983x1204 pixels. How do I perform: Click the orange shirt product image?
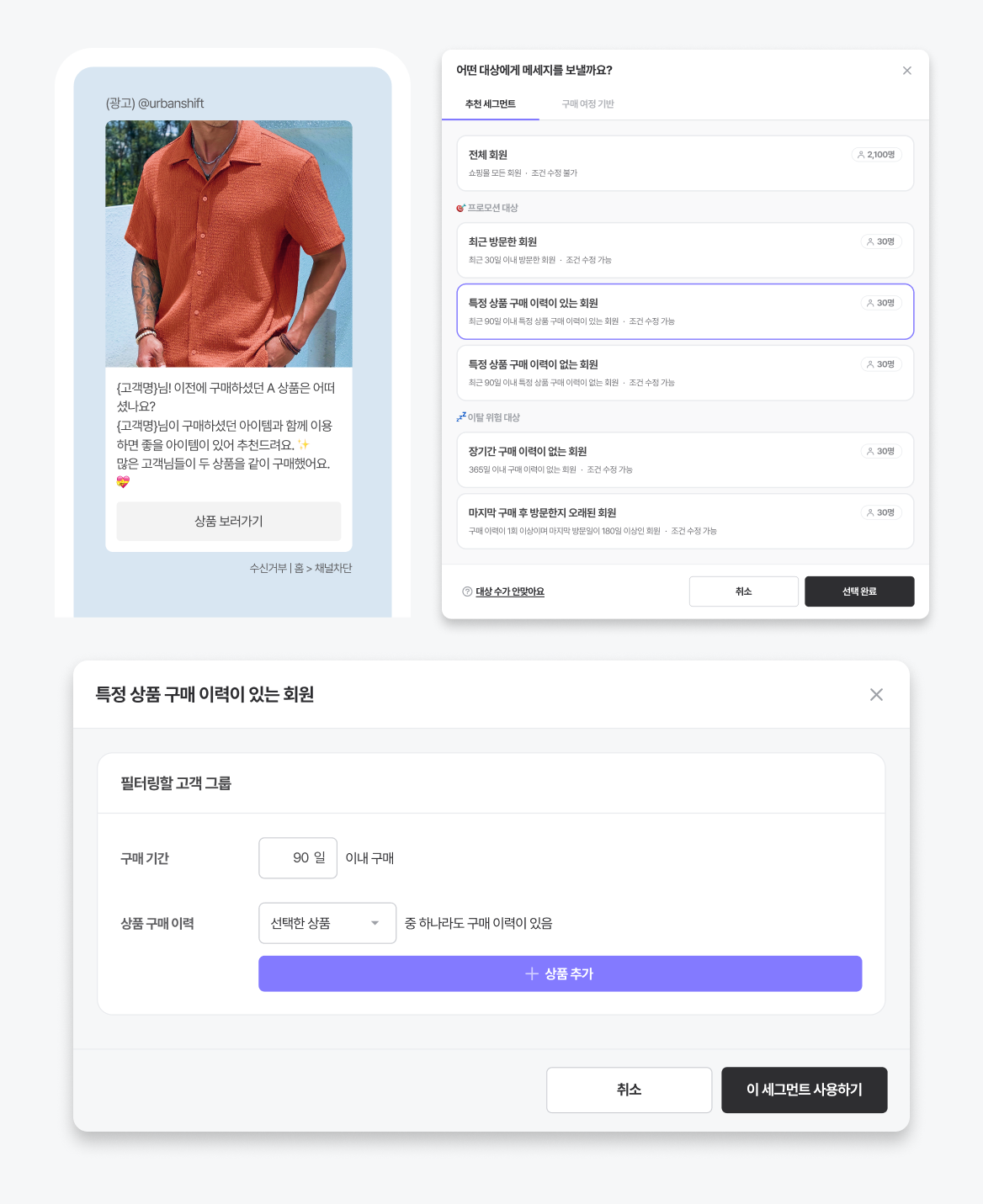[x=229, y=244]
